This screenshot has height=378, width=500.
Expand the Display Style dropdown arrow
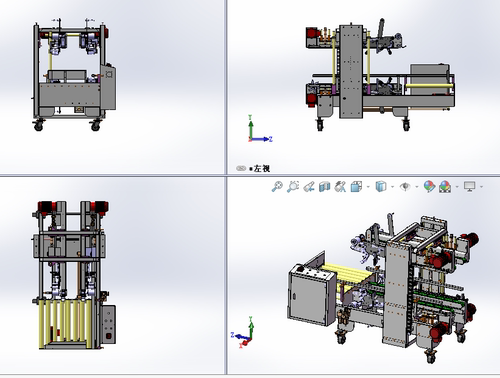point(392,187)
